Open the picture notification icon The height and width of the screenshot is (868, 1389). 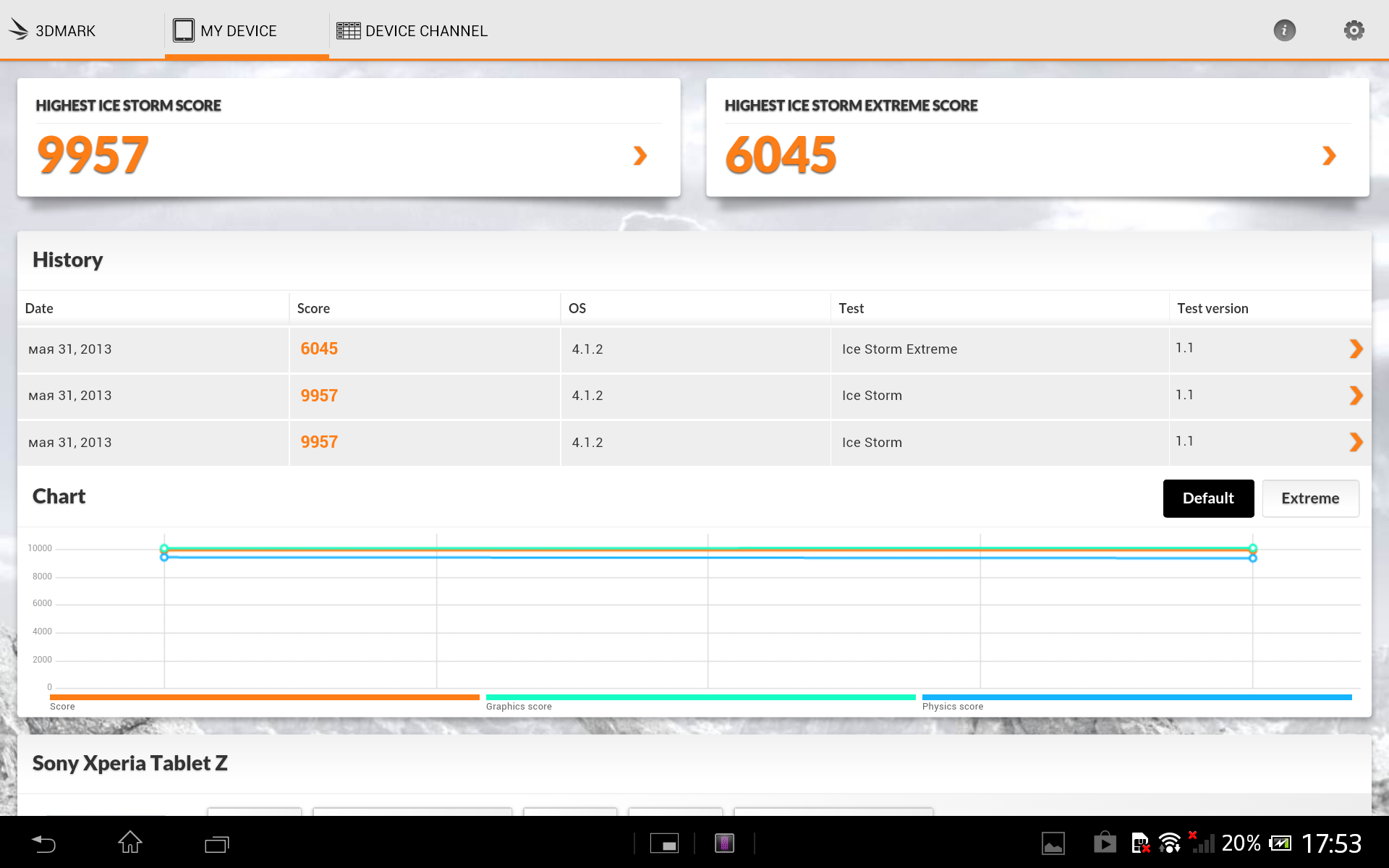(x=1053, y=843)
